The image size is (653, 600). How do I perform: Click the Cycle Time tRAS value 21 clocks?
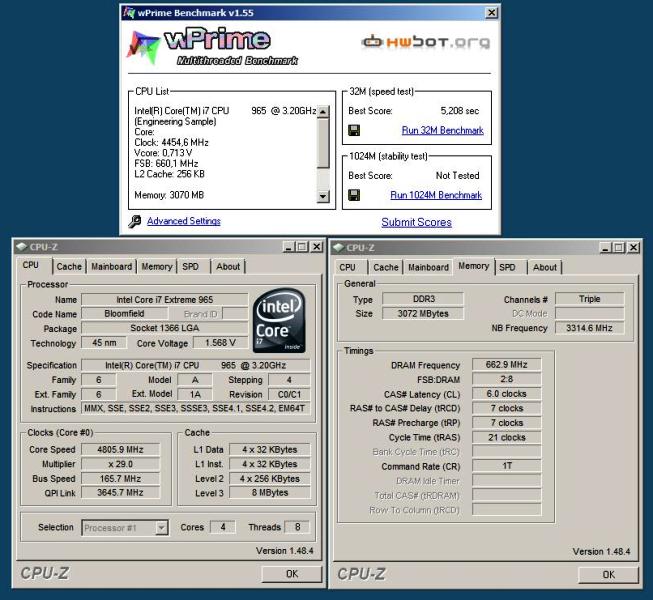tap(507, 438)
